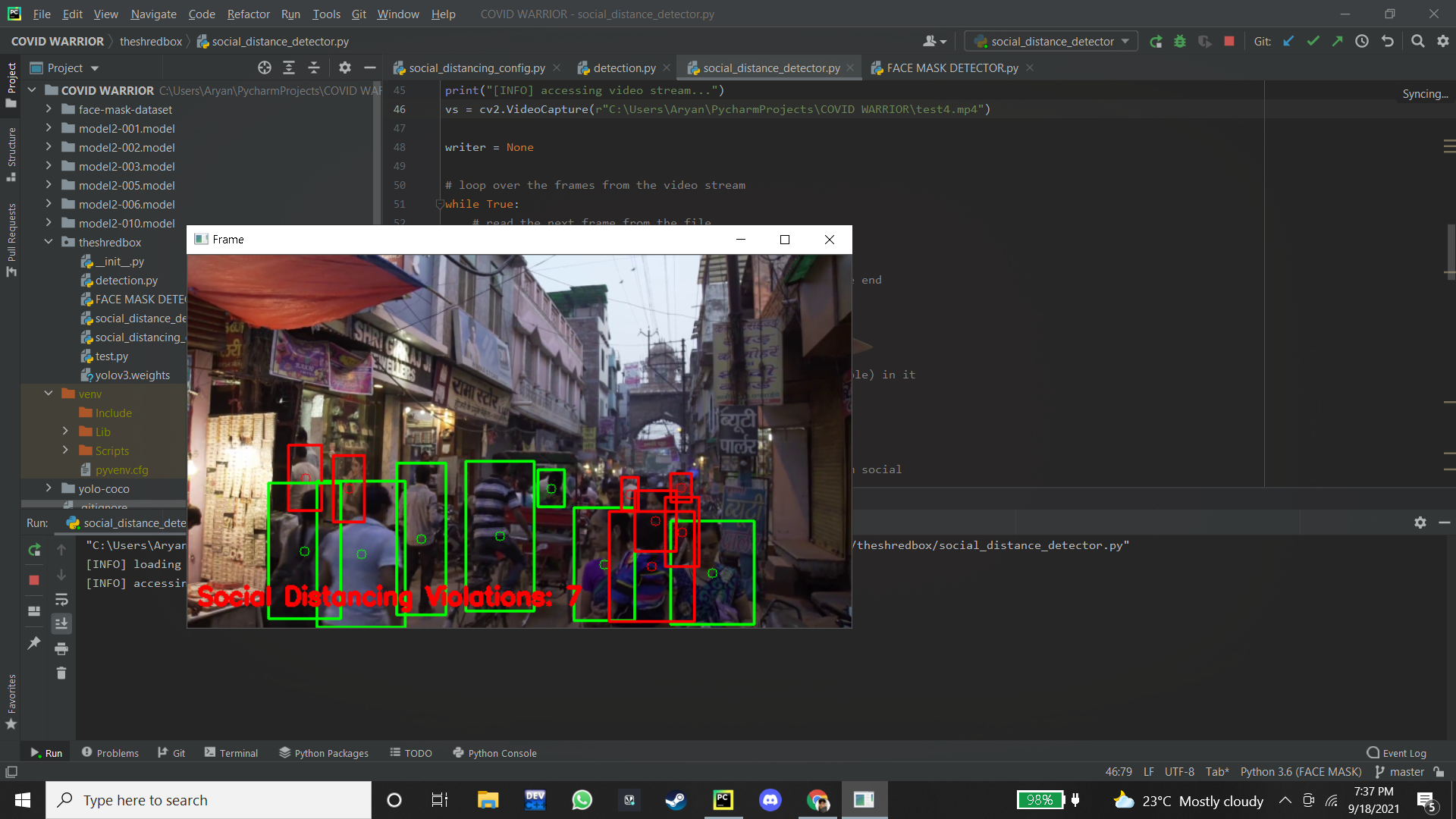Toggle pin tab in Run panel
1456x819 pixels.
pyautogui.click(x=34, y=643)
